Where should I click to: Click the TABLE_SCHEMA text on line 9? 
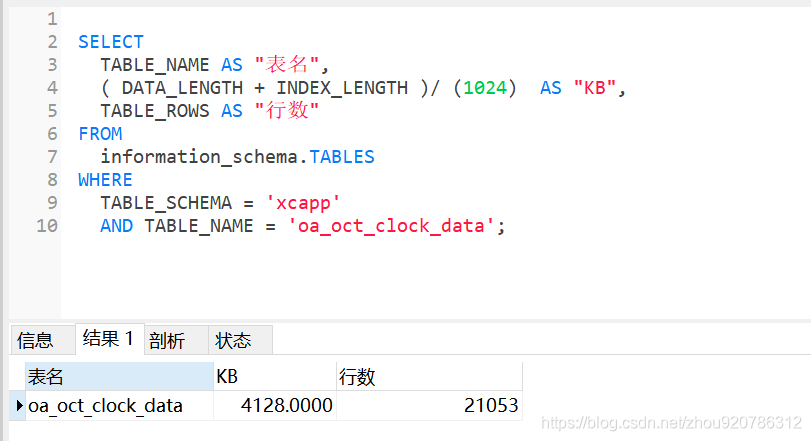pyautogui.click(x=166, y=203)
